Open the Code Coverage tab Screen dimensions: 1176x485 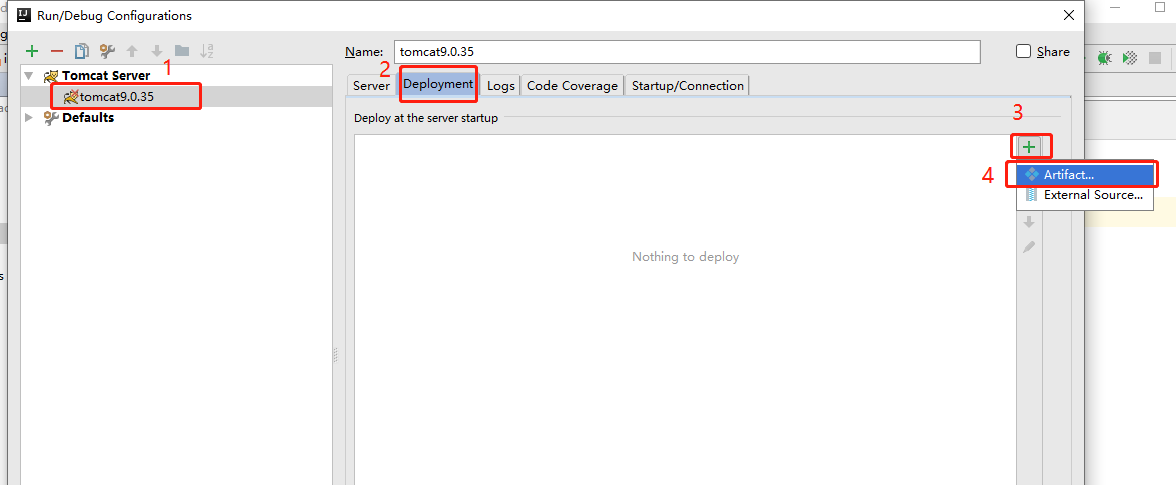point(572,86)
